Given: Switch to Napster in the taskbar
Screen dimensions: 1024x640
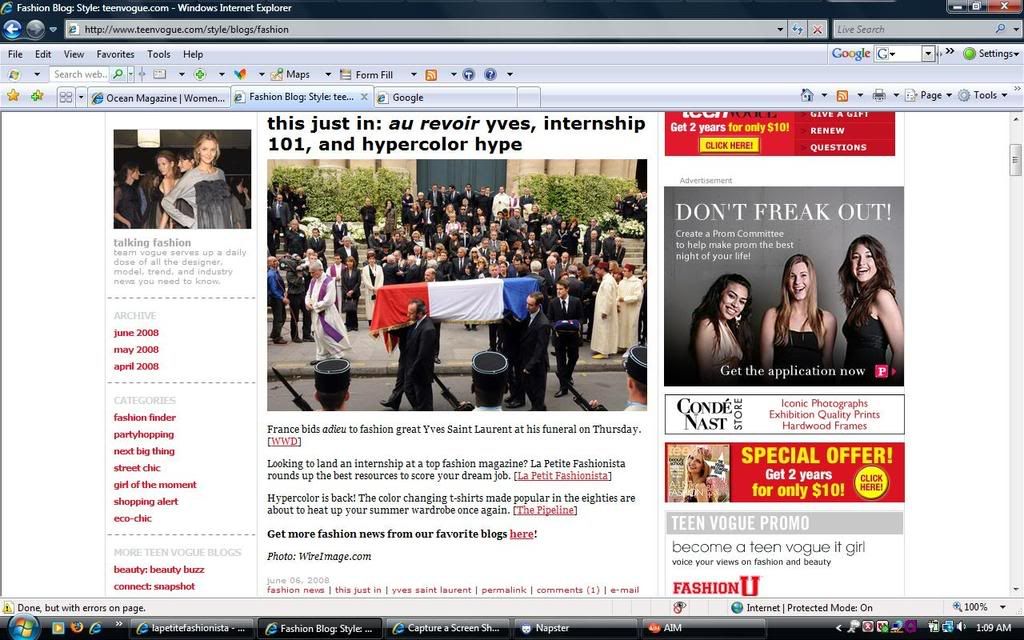Looking at the screenshot, I should (x=575, y=628).
